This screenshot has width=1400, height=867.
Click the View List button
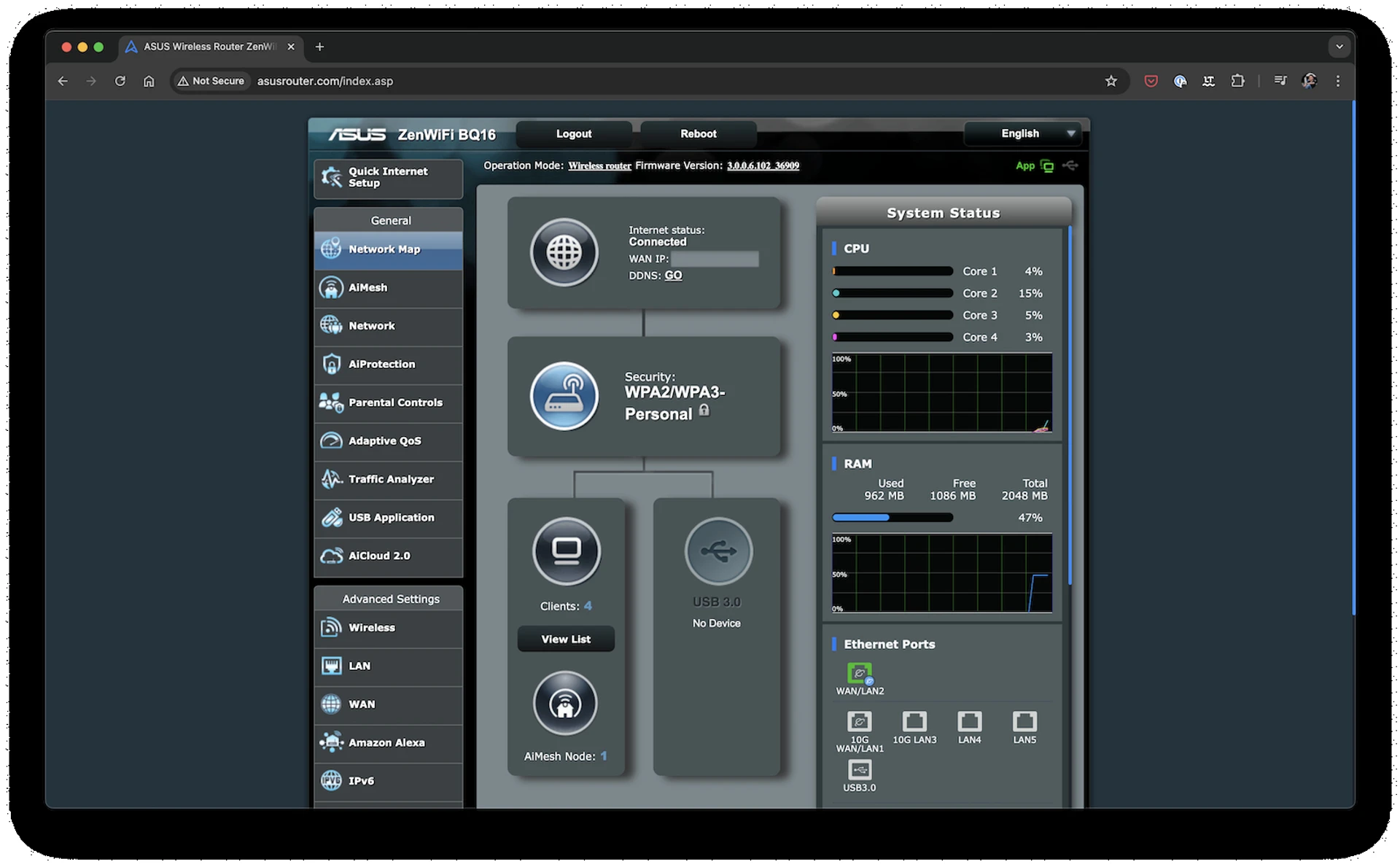click(x=566, y=639)
